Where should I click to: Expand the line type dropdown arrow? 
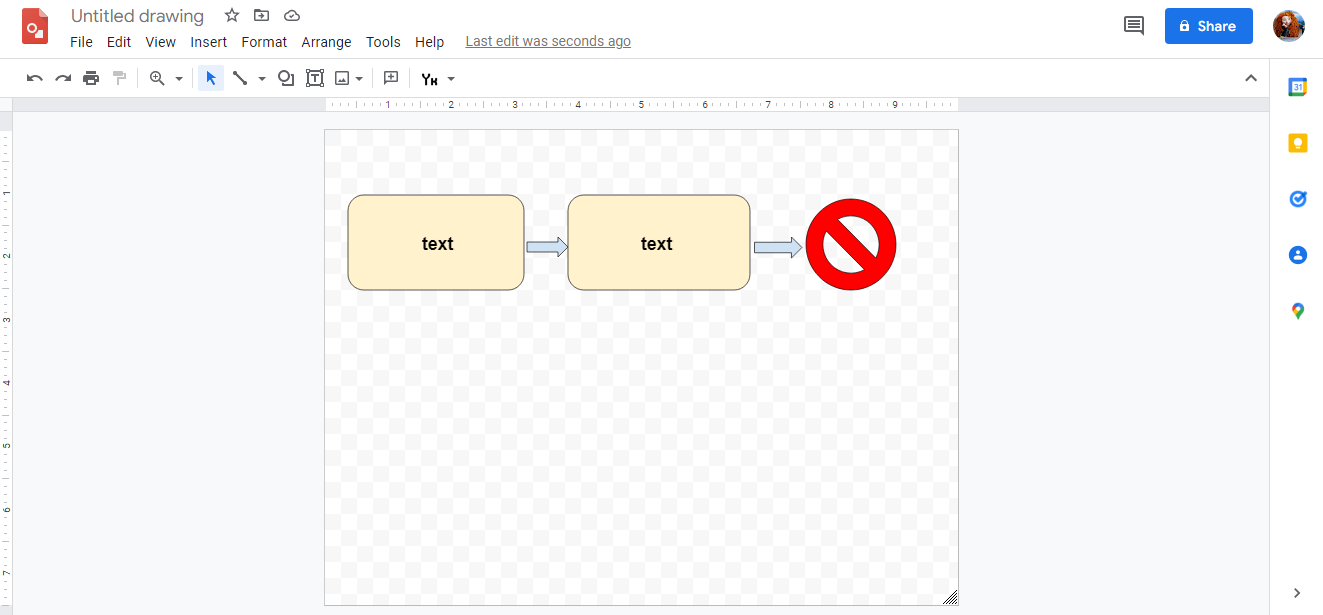pos(262,78)
